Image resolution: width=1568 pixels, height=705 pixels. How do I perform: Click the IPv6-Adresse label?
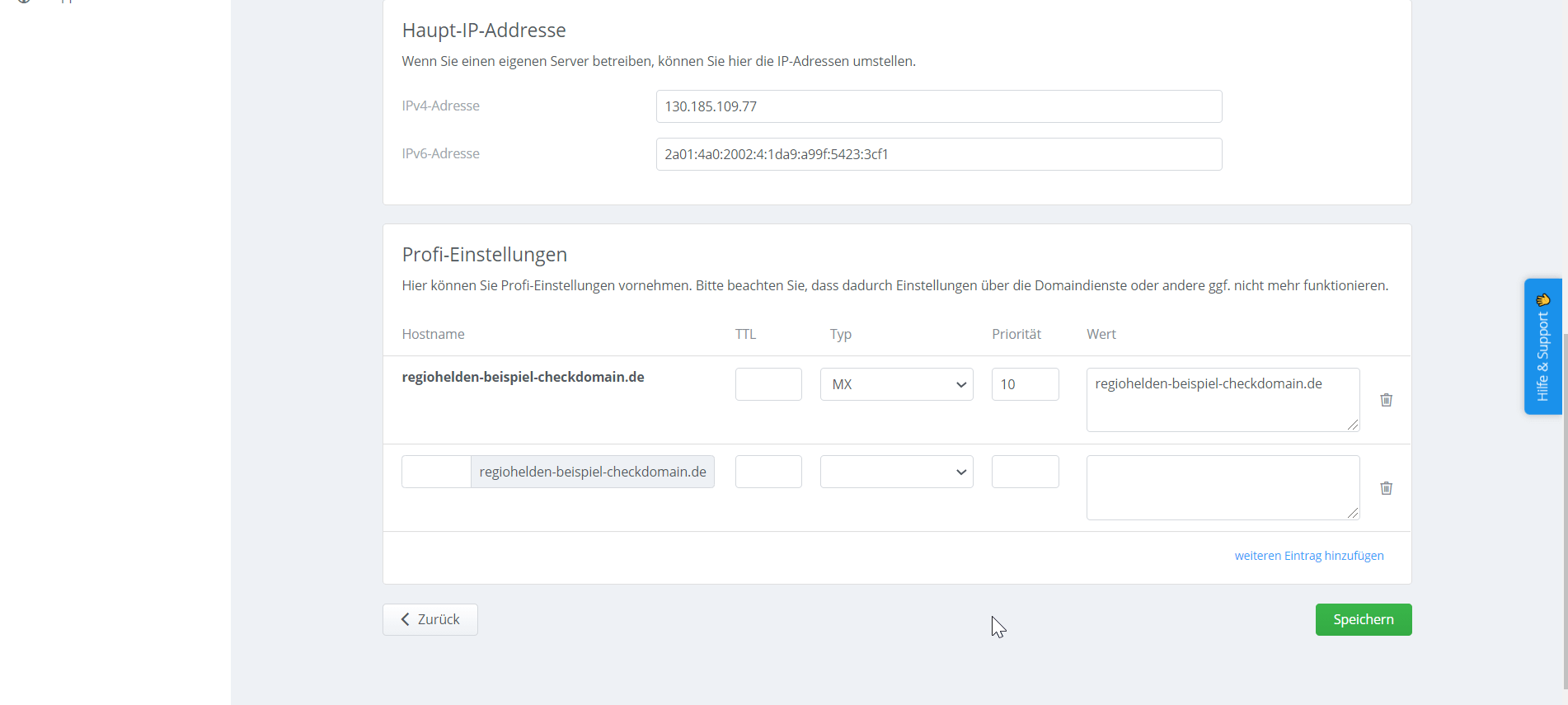440,153
